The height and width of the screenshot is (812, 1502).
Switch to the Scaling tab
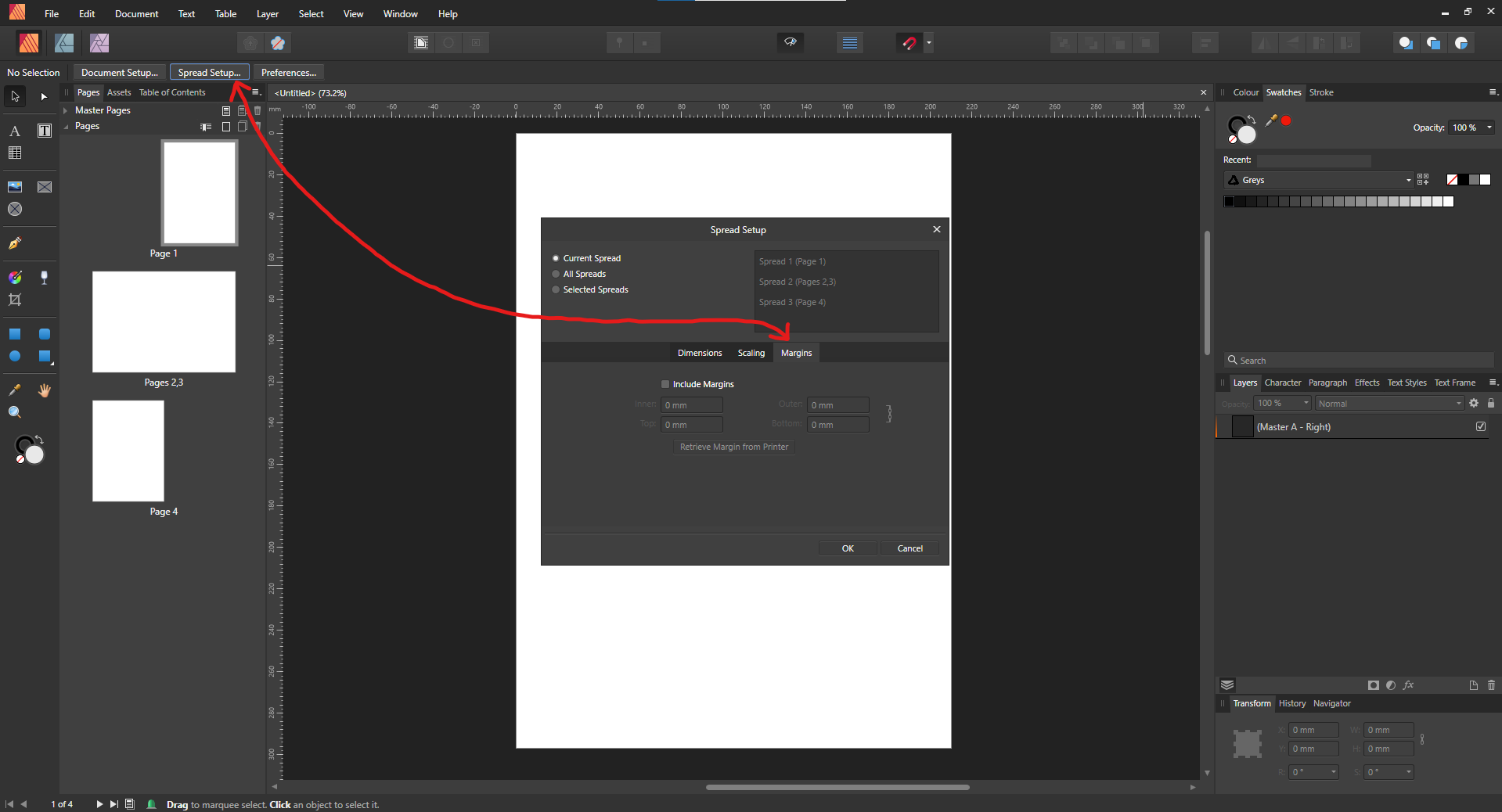coord(751,353)
